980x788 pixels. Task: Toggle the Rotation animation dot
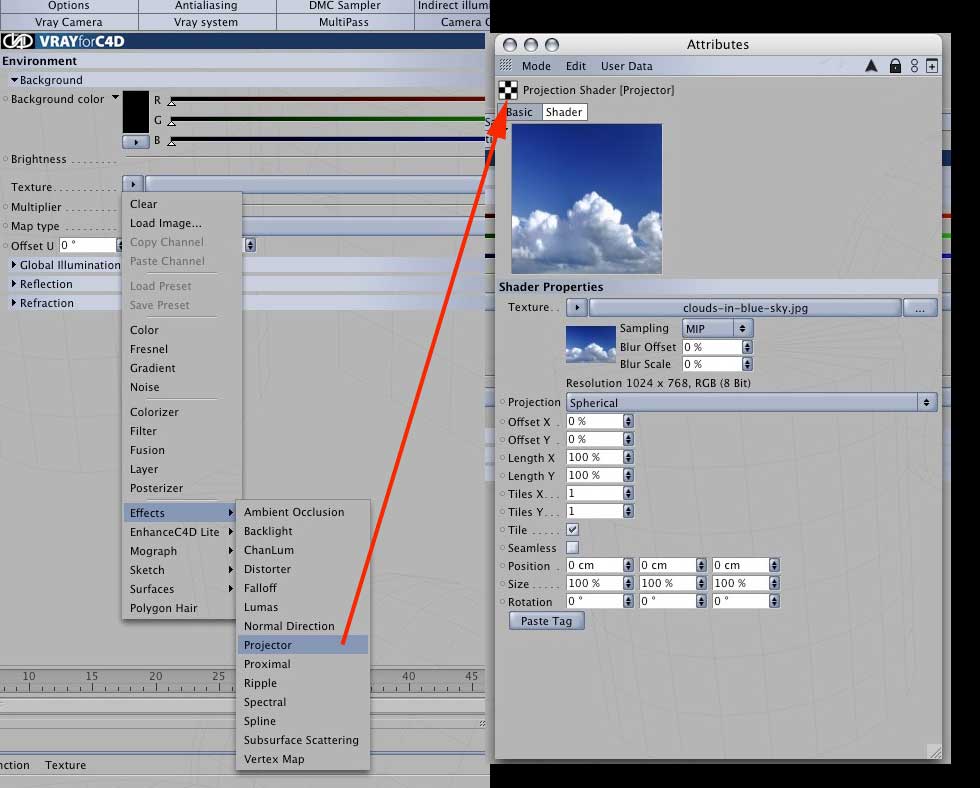(502, 601)
